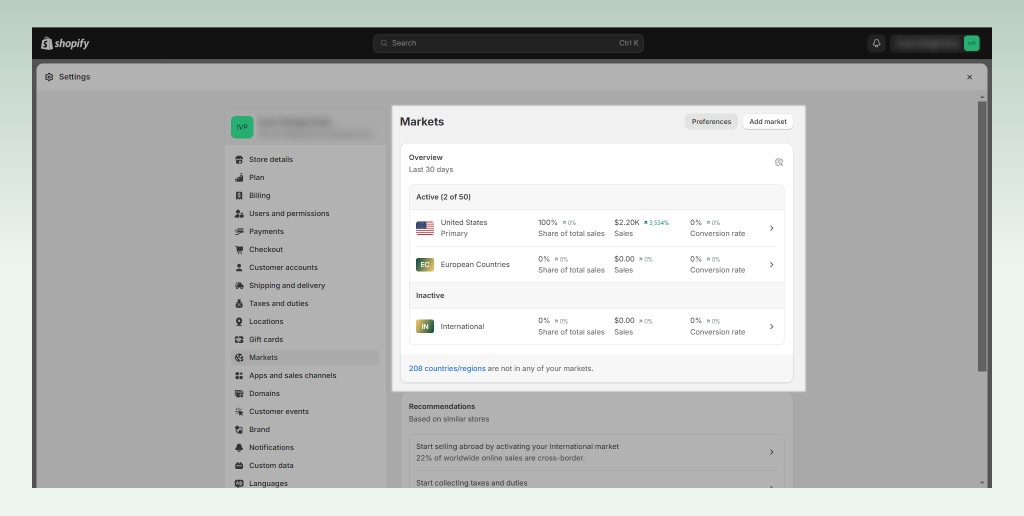
Task: Click the Billing icon in sidebar
Action: 239,195
